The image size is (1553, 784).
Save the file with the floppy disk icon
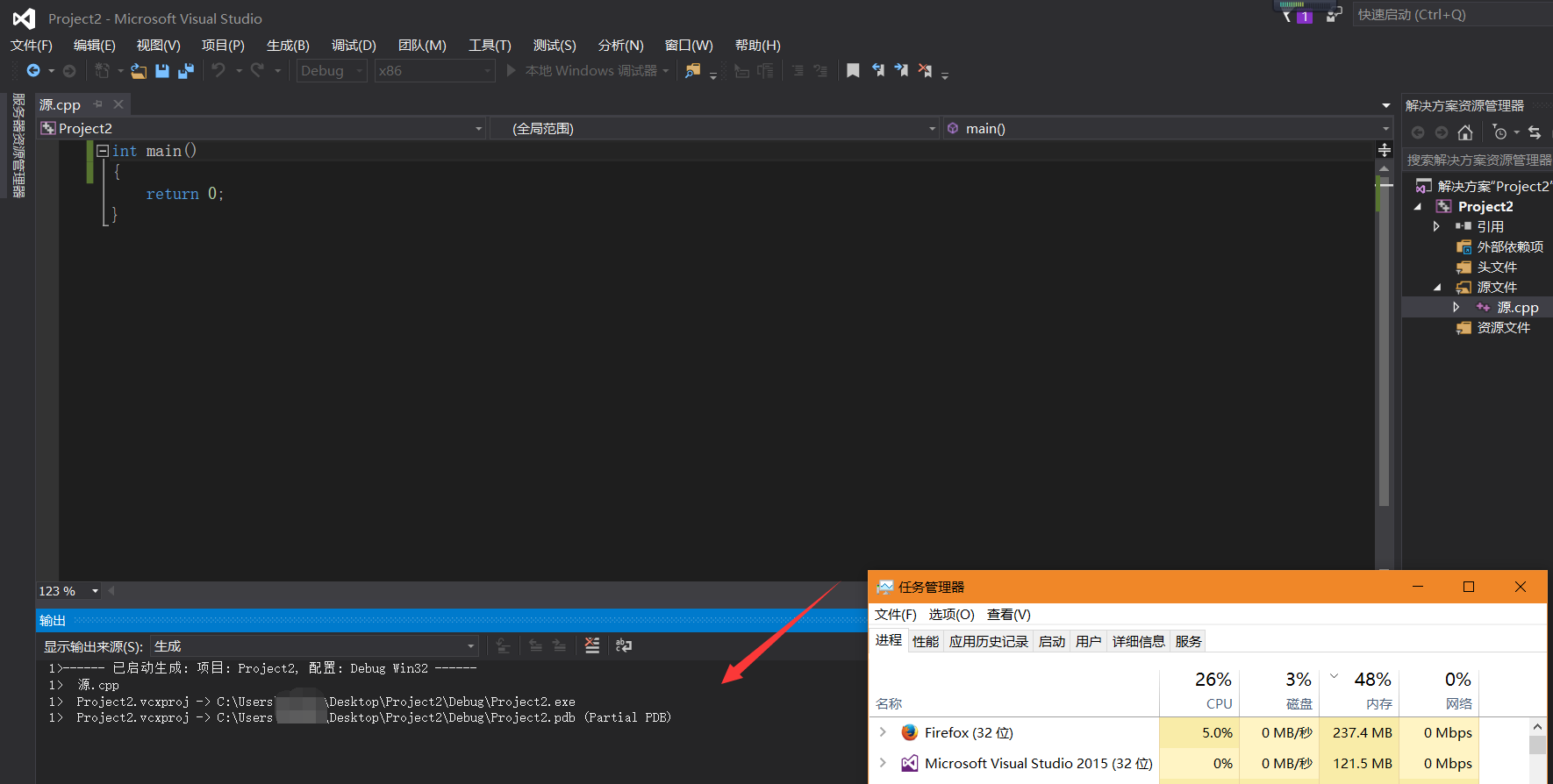162,71
